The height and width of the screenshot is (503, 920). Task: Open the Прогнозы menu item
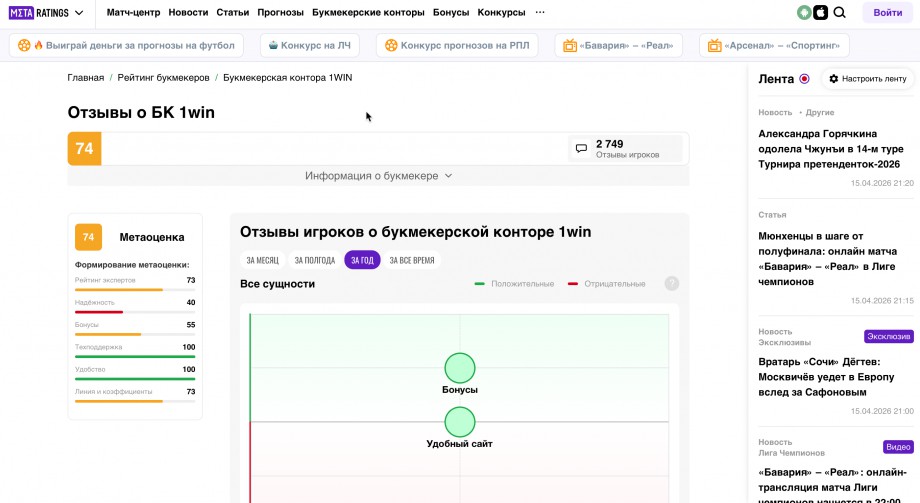click(280, 12)
